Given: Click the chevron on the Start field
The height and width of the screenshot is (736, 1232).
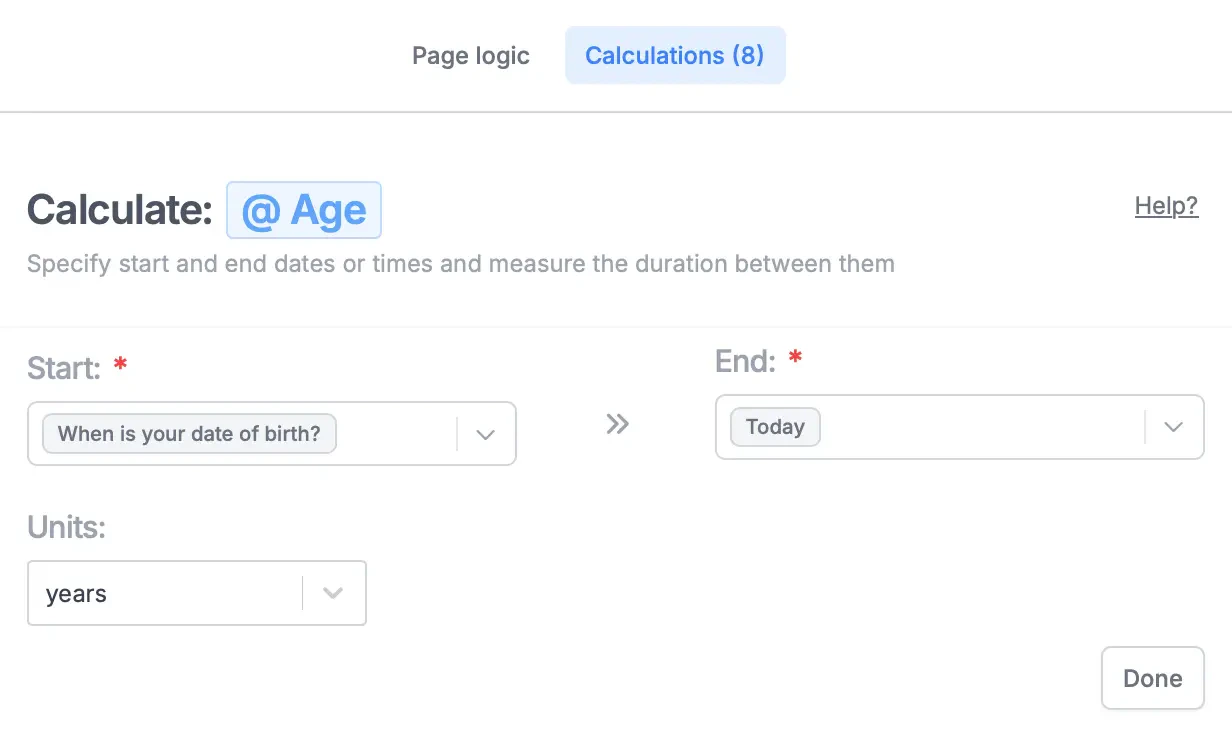Looking at the screenshot, I should pyautogui.click(x=486, y=433).
